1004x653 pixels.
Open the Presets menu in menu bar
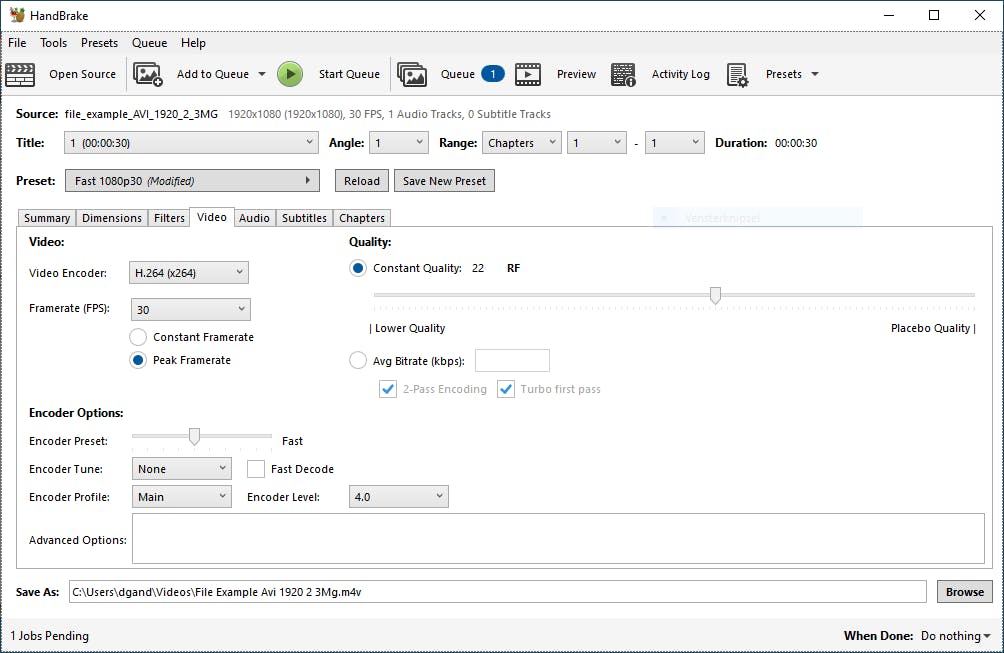99,43
